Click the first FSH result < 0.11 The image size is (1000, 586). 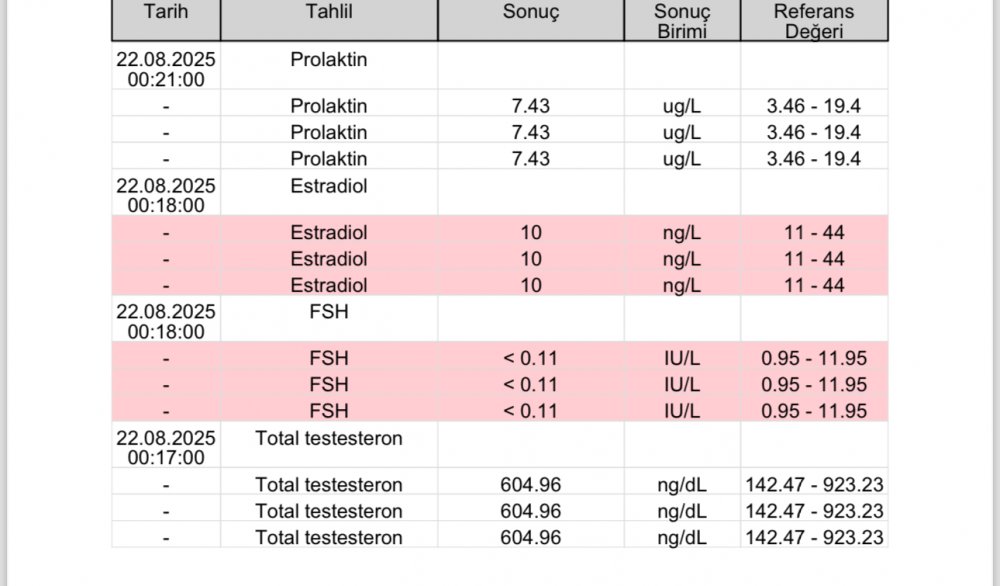pos(531,358)
